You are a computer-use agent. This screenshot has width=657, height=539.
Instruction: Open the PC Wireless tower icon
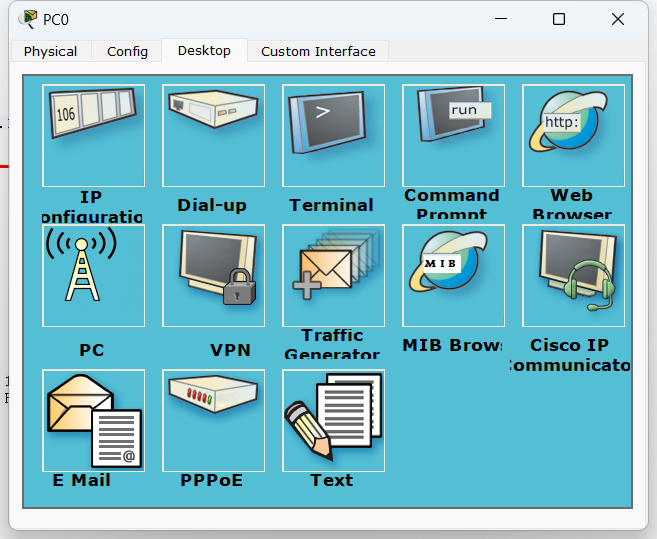click(x=93, y=276)
